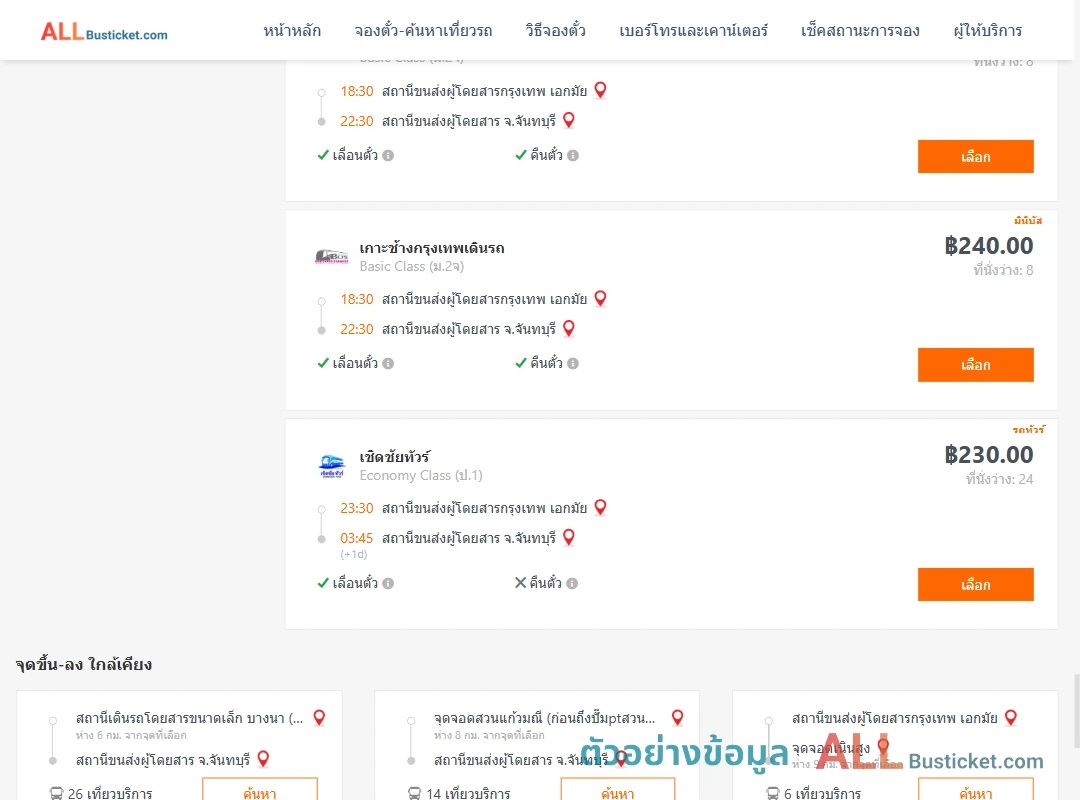Open map pin for เกาะช้าง 18:30 เอกมัย departure

coord(601,298)
